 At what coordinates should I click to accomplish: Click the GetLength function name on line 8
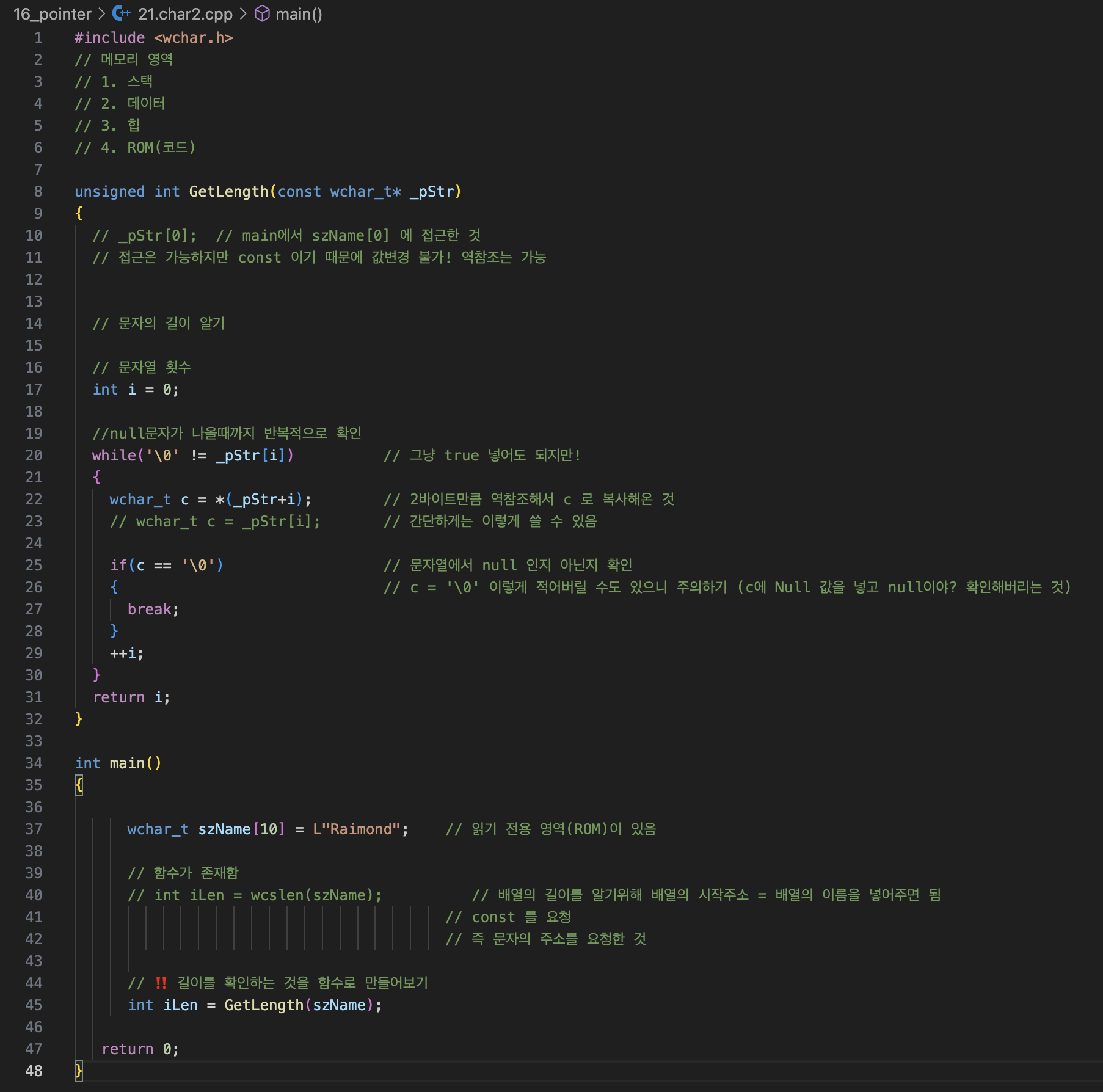point(228,192)
